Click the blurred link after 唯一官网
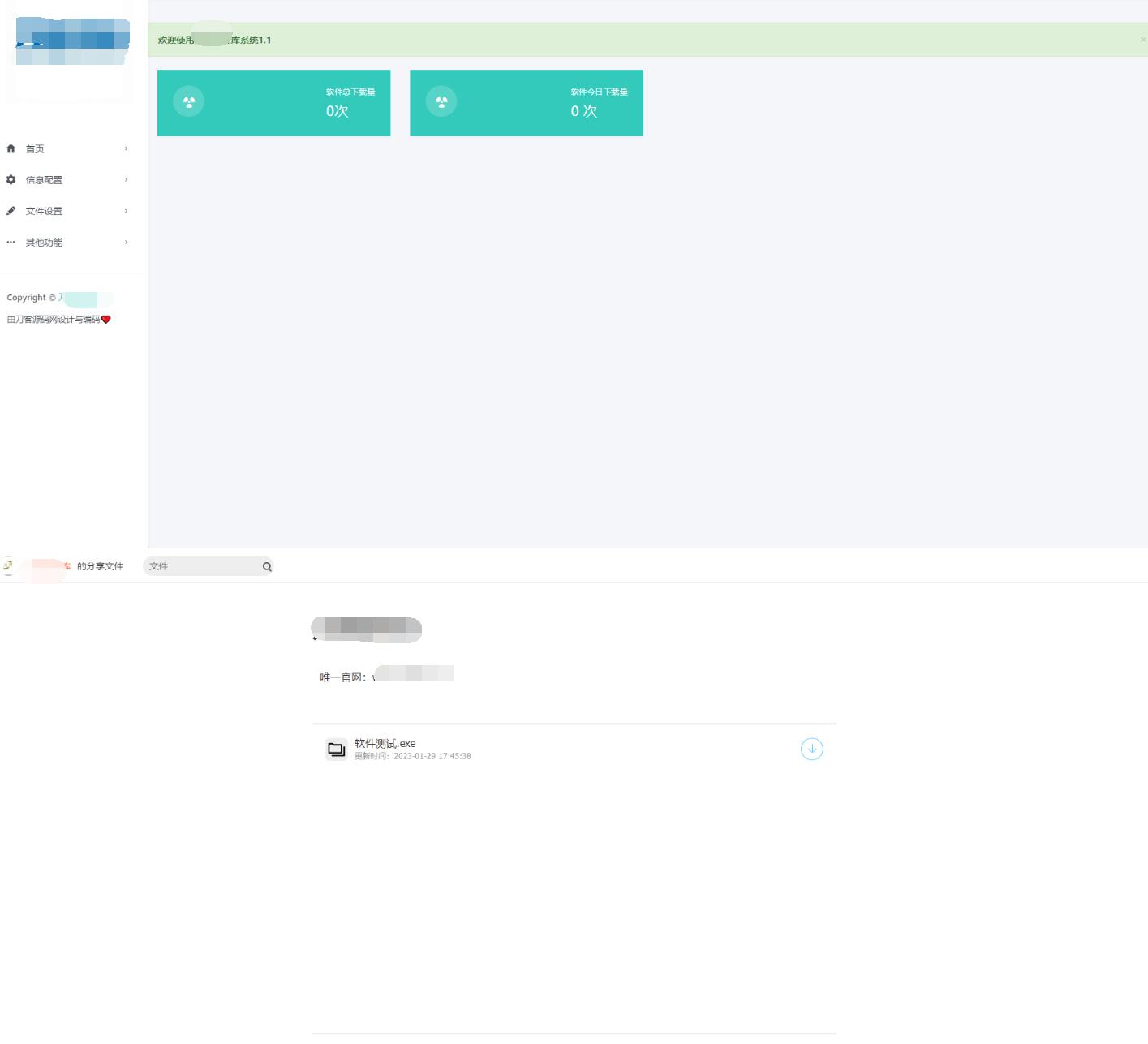This screenshot has width=1148, height=1044. (414, 675)
